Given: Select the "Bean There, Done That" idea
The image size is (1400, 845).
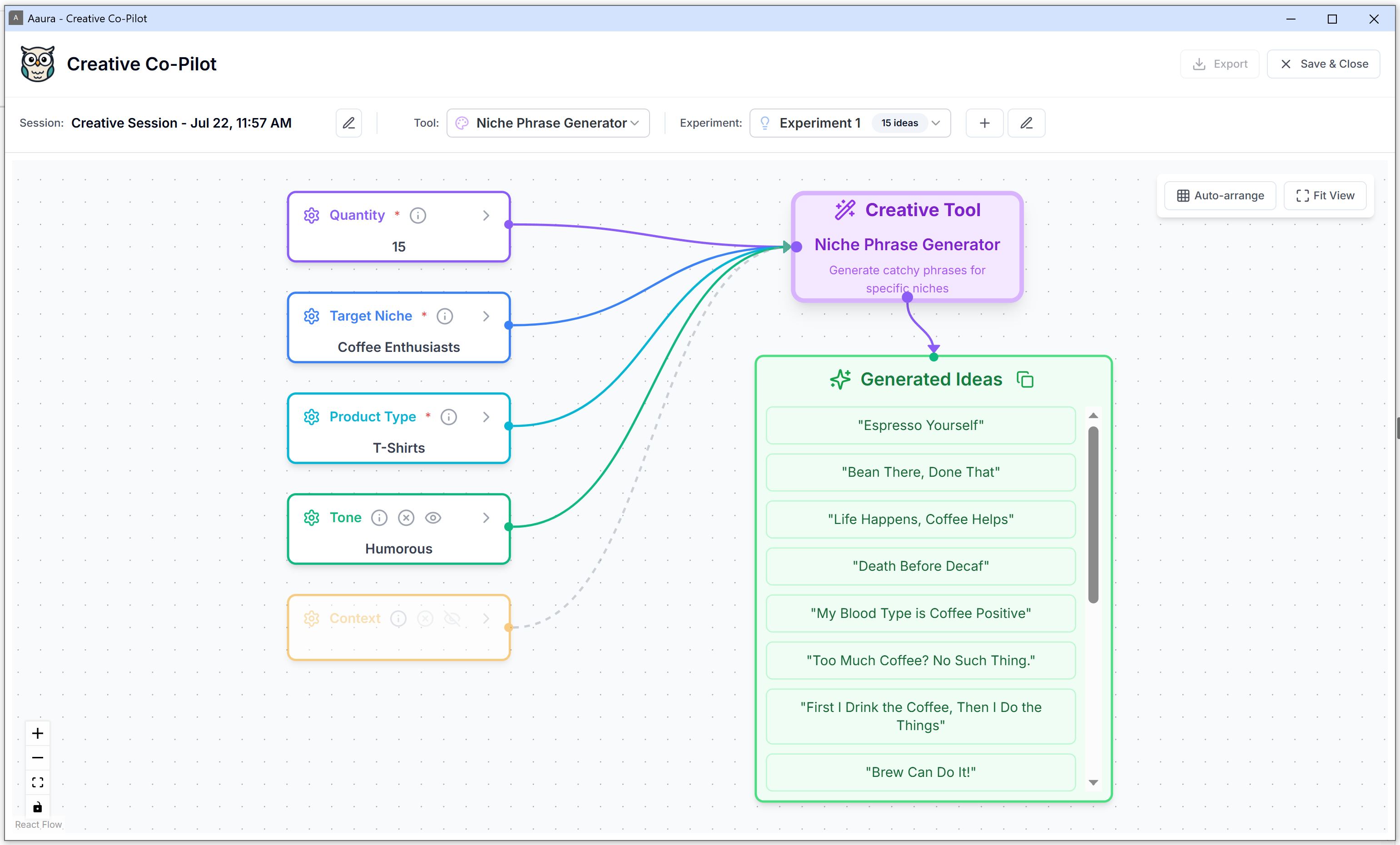Looking at the screenshot, I should (x=920, y=473).
